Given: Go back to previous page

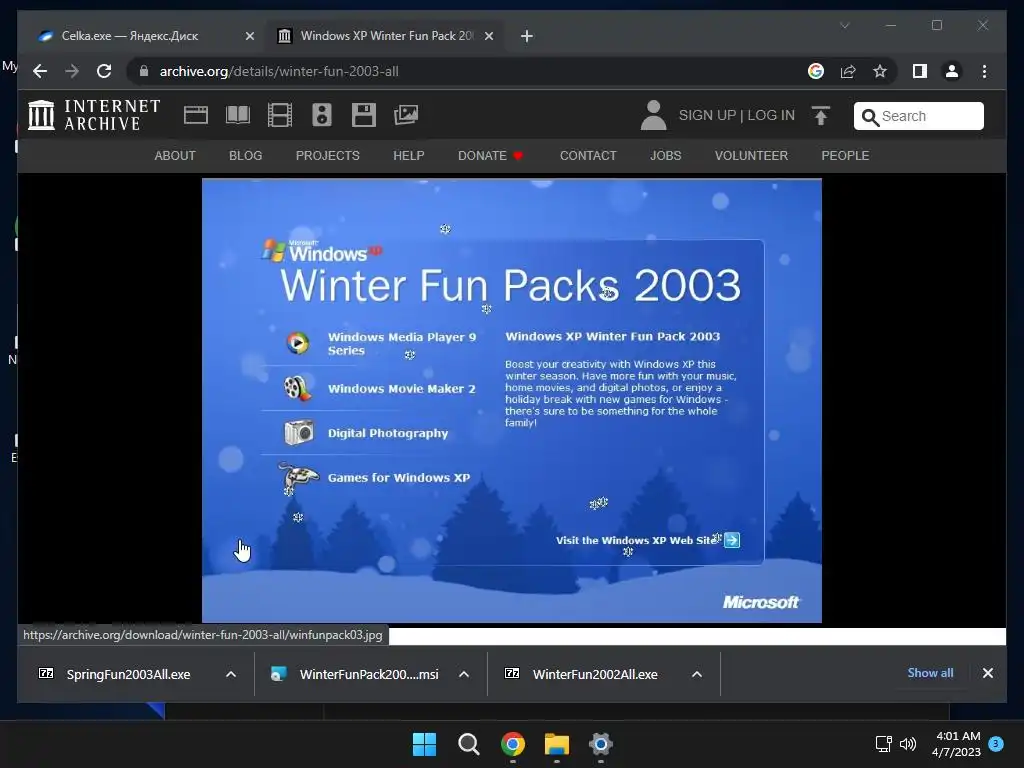Looking at the screenshot, I should coord(40,71).
